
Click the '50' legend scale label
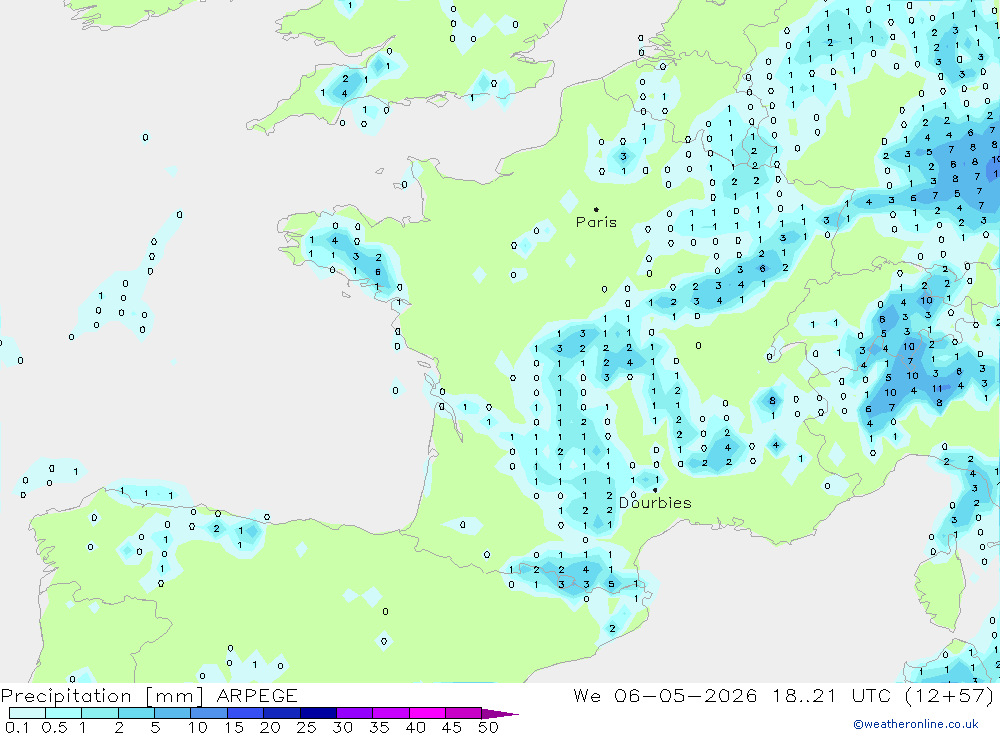(x=488, y=727)
